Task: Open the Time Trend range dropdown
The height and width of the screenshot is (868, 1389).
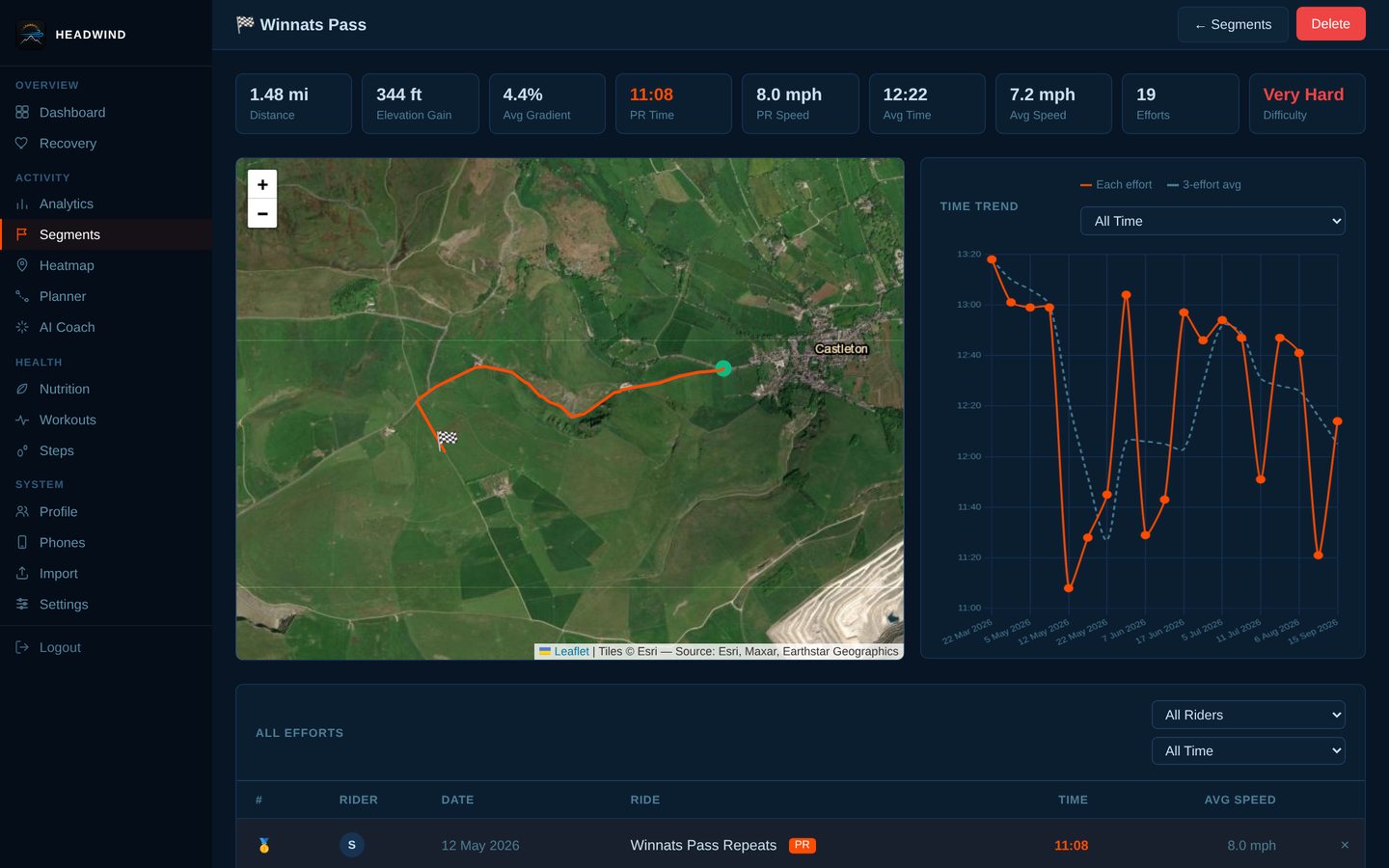Action: point(1212,221)
